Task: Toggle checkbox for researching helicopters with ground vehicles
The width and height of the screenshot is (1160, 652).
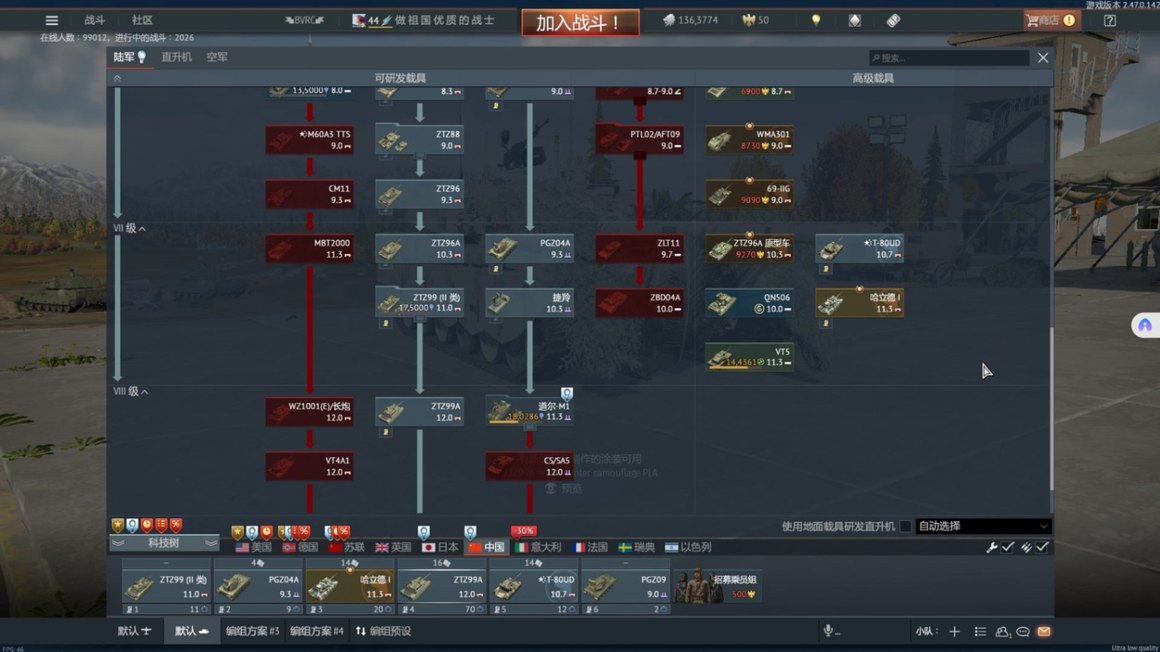Action: 906,527
